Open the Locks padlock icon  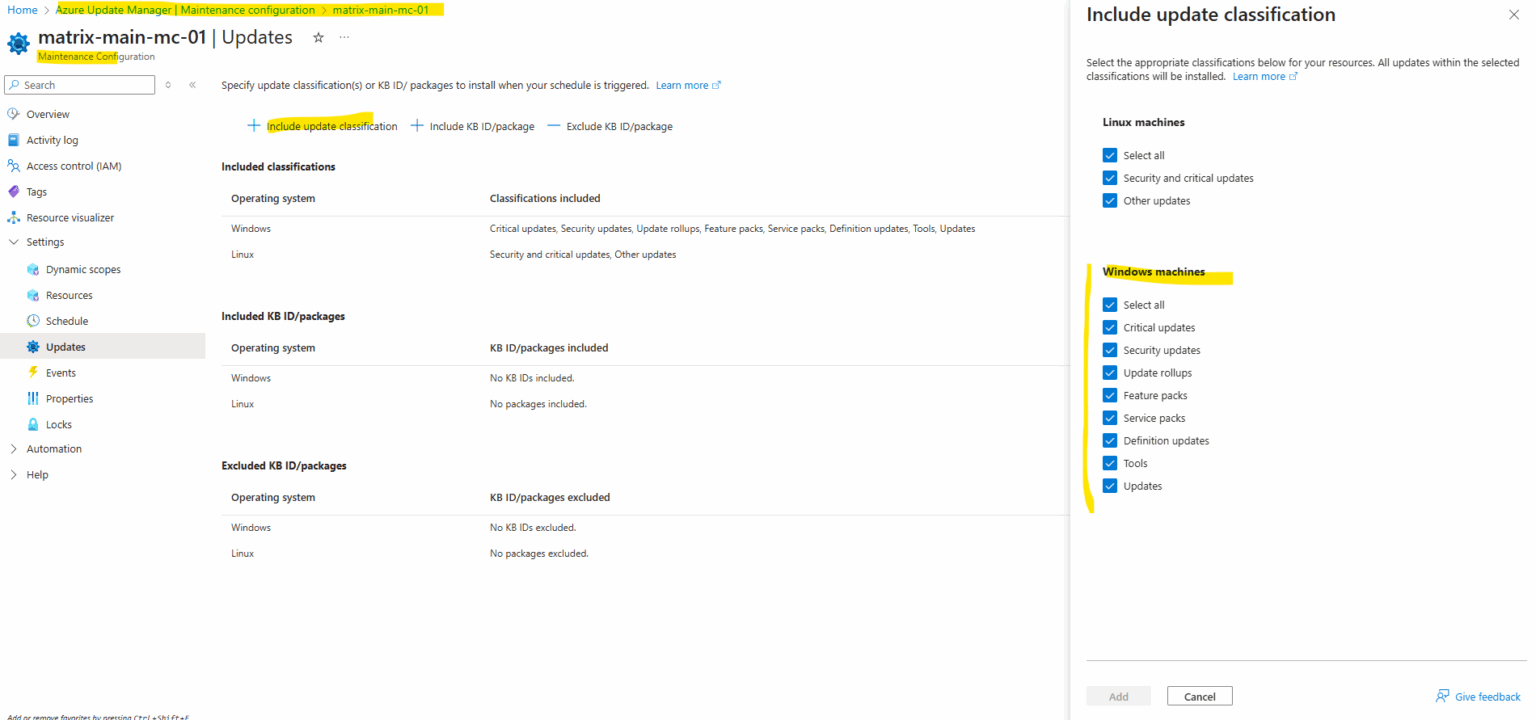tap(31, 424)
